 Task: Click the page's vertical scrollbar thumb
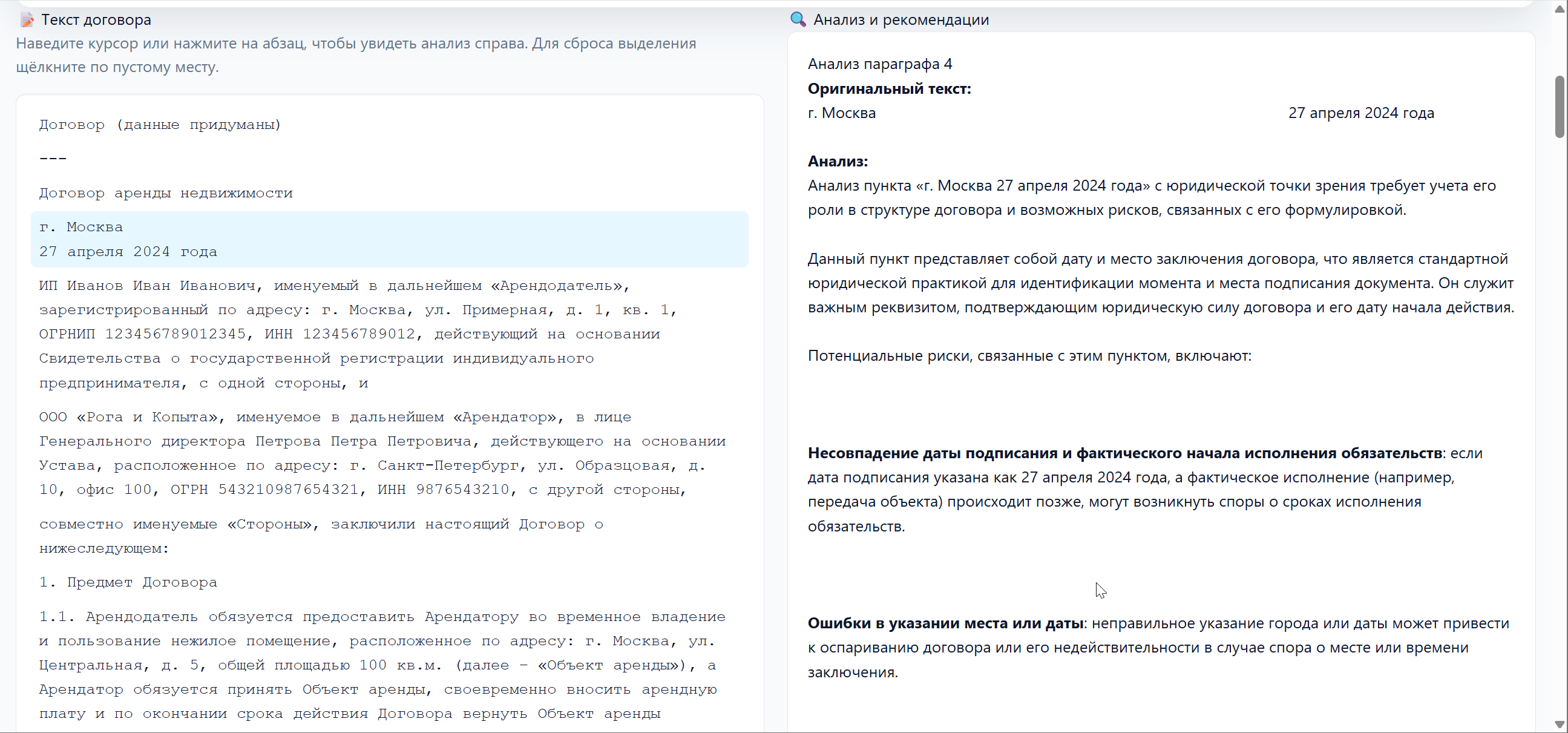[x=1560, y=107]
